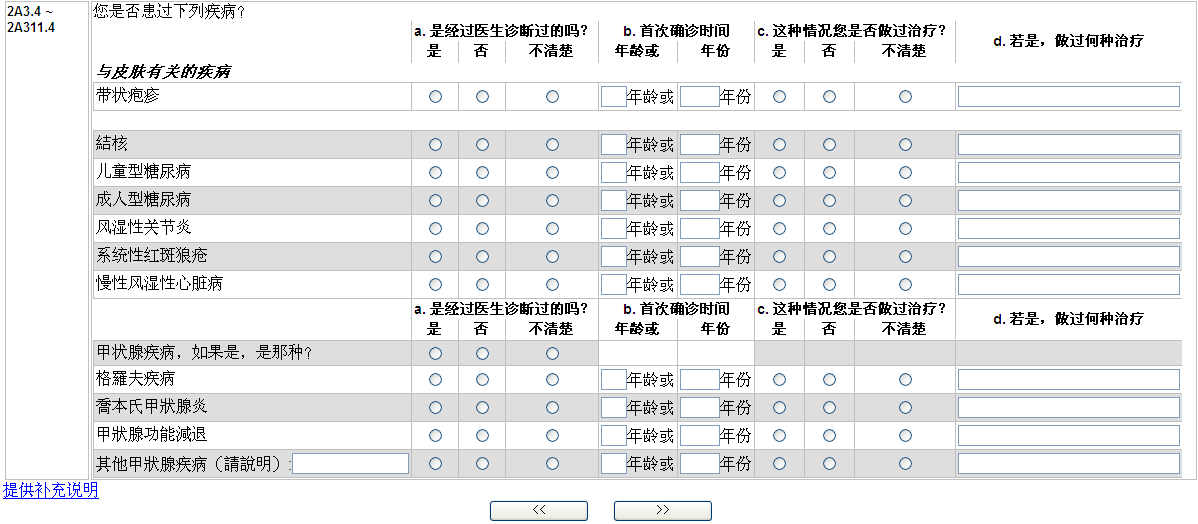Select 否 for 格羅夫疾病 doctor diagnosis
This screenshot has height=524, width=1198.
pos(482,380)
